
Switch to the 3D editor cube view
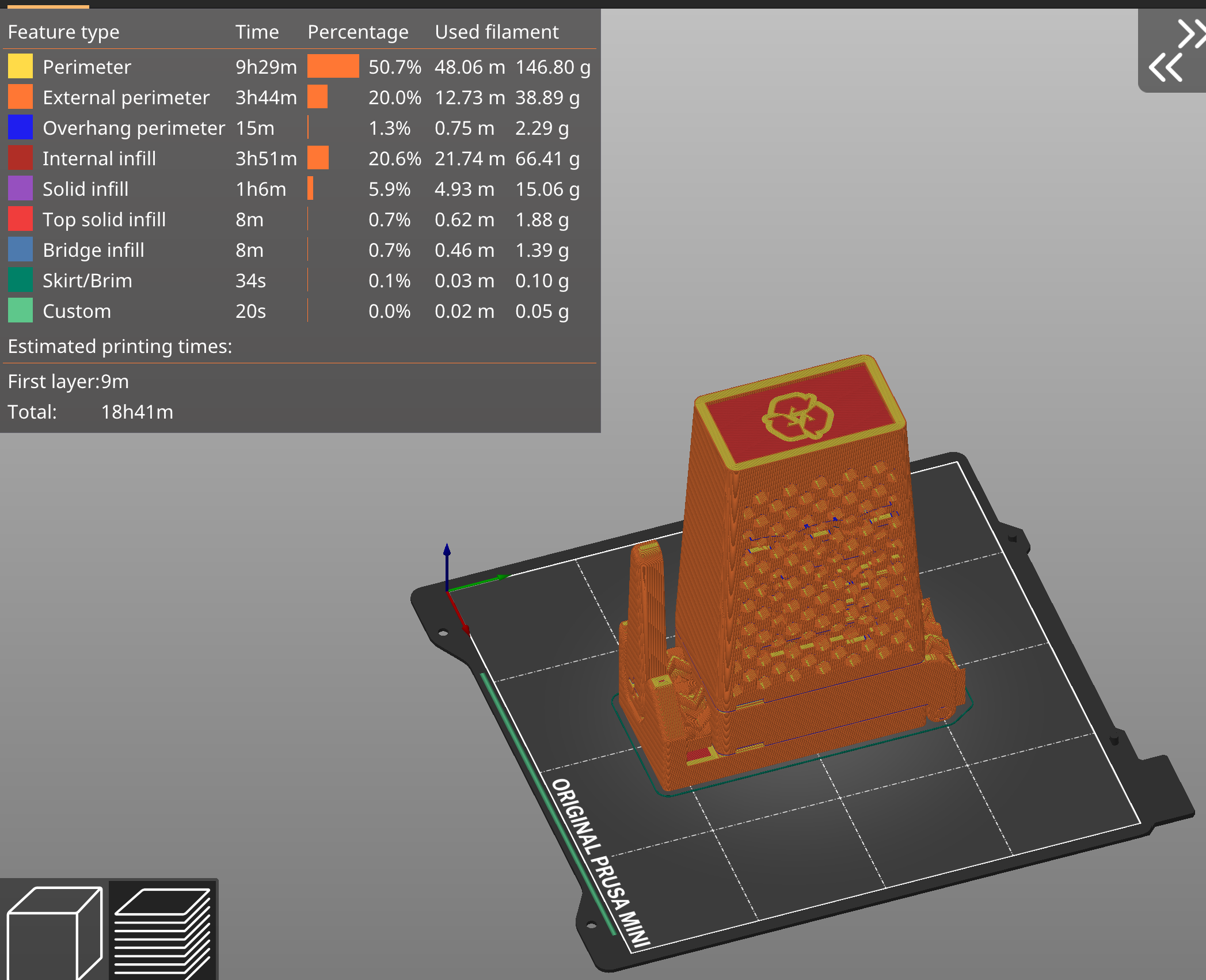[55, 931]
